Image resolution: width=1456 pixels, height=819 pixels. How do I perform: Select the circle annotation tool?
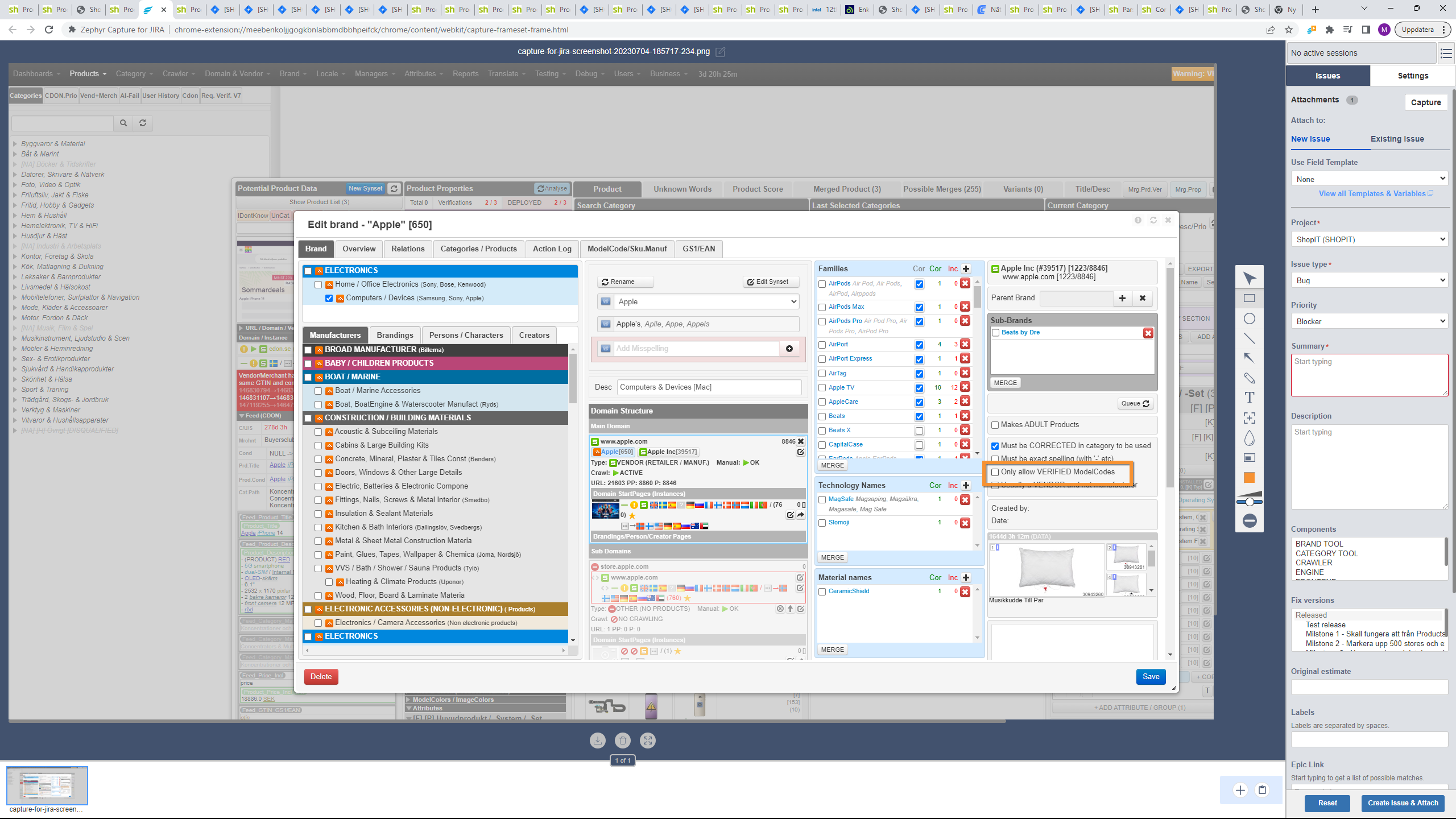tap(1249, 318)
